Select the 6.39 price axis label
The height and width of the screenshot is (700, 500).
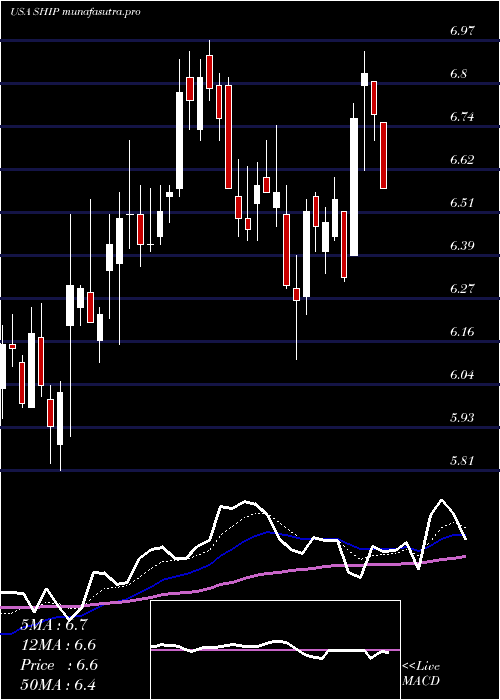tap(463, 246)
